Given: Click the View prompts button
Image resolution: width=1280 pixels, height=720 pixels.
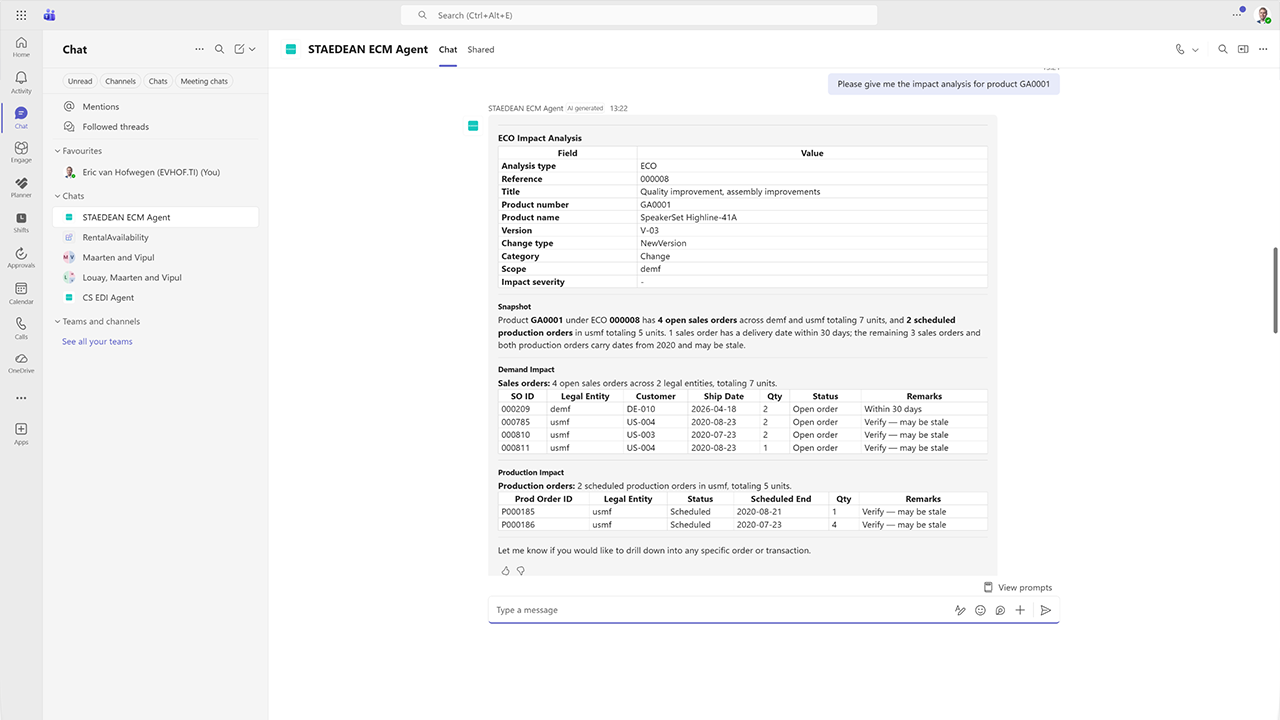Looking at the screenshot, I should 1017,587.
